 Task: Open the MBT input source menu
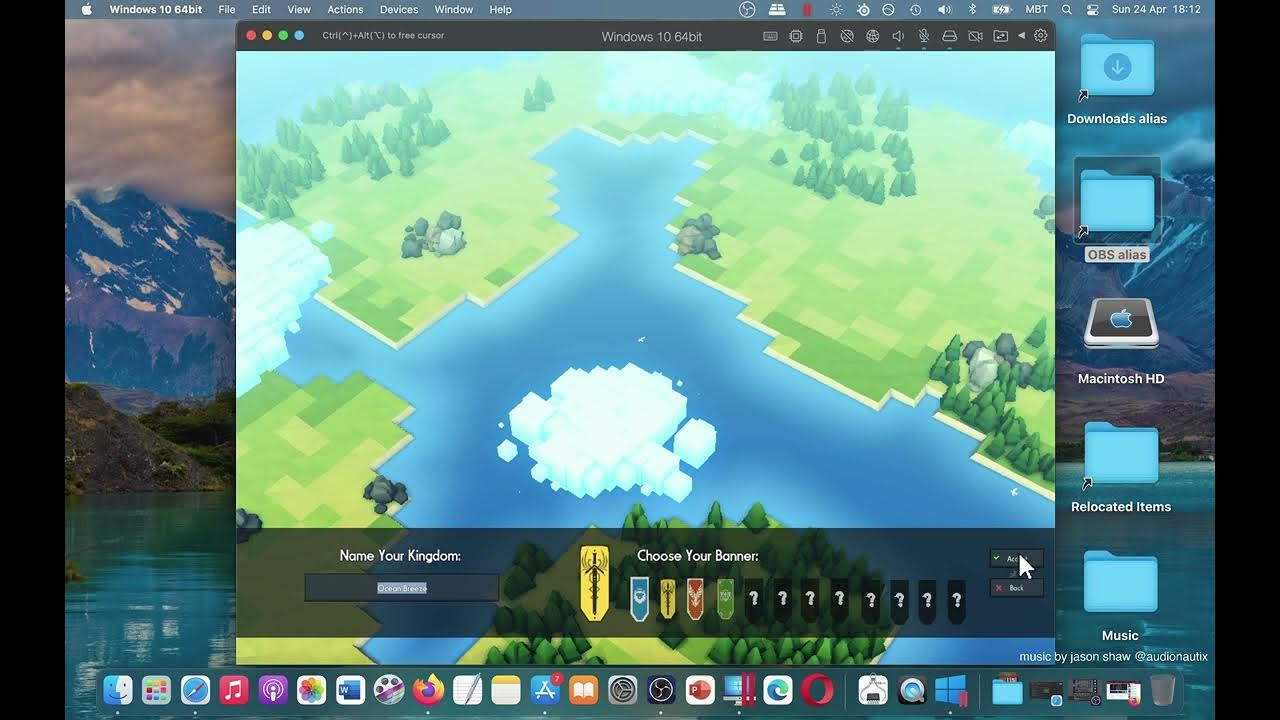coord(1037,9)
